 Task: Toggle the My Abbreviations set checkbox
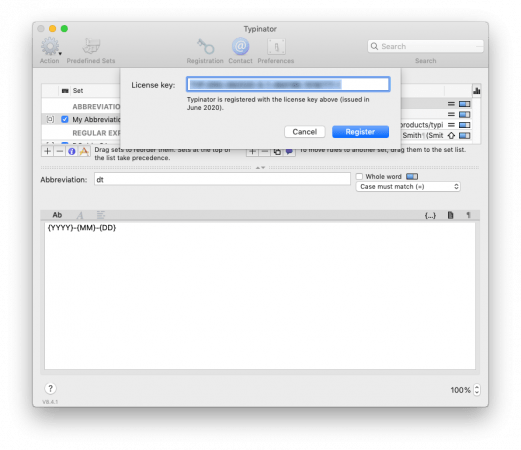click(65, 119)
